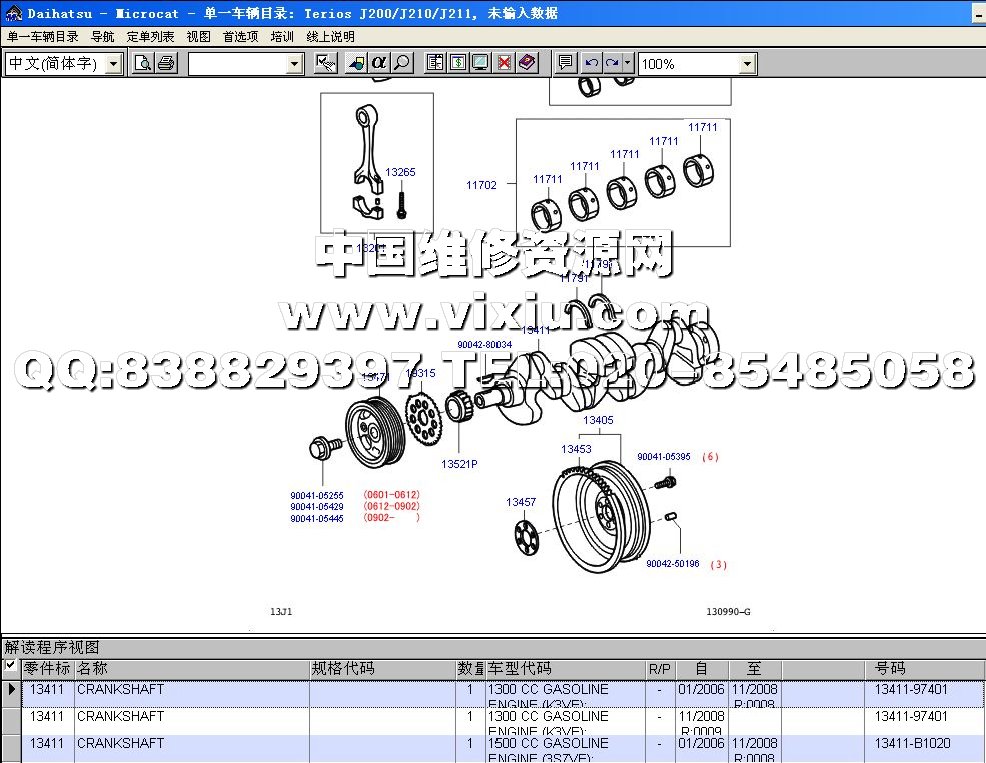The width and height of the screenshot is (986, 763).
Task: Click part number 13405 flywheel label
Action: pyautogui.click(x=598, y=421)
